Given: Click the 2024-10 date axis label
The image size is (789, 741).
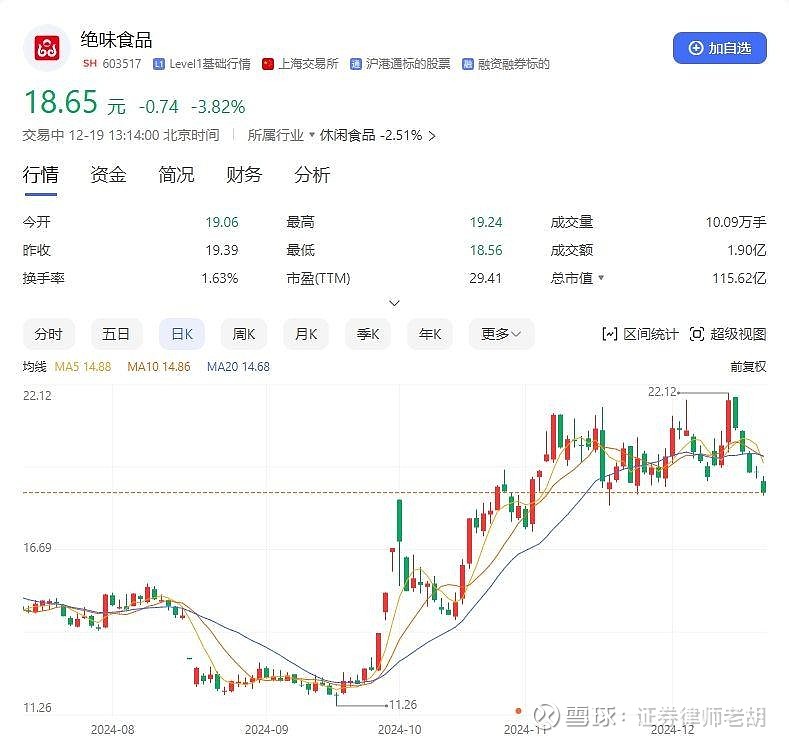Looking at the screenshot, I should tap(400, 729).
